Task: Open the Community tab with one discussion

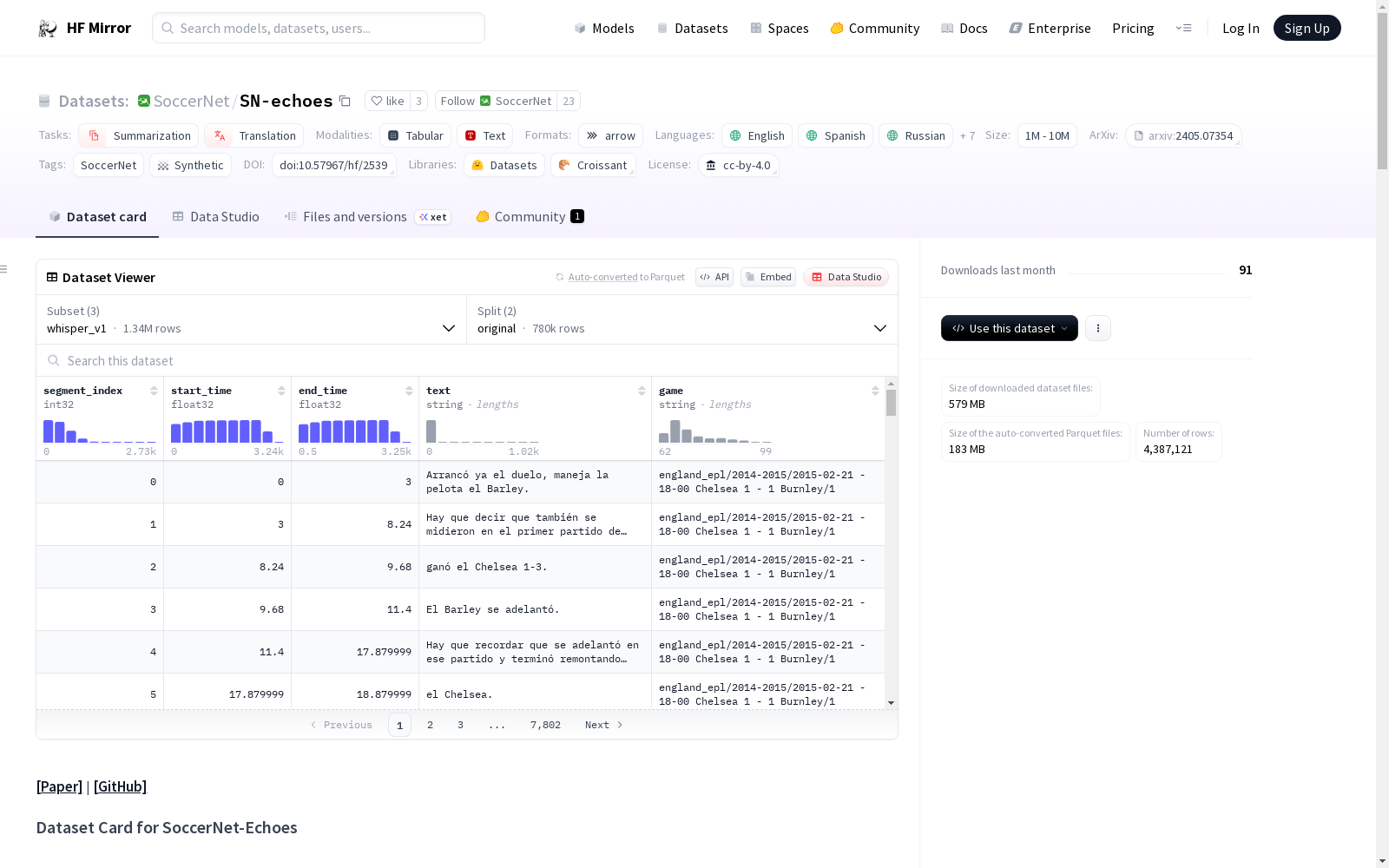Action: tap(530, 217)
